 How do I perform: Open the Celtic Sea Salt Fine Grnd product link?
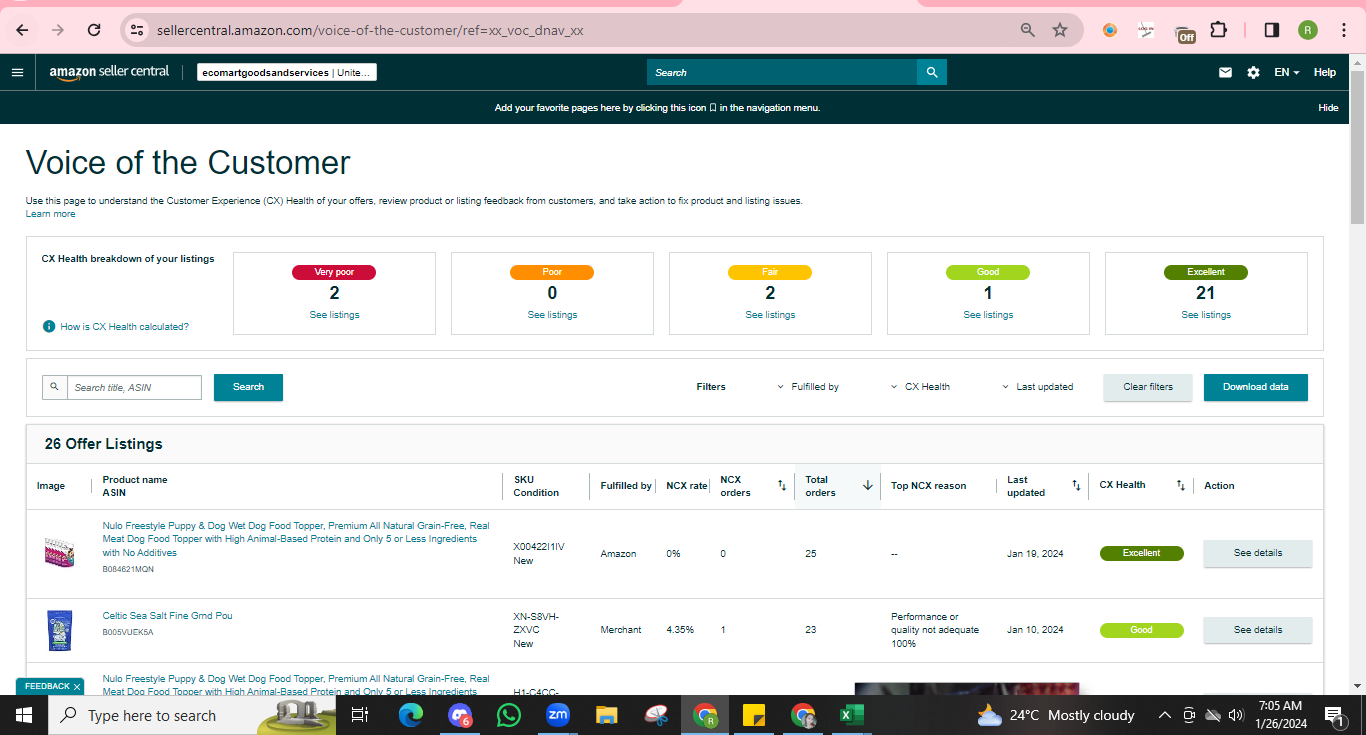(x=167, y=616)
